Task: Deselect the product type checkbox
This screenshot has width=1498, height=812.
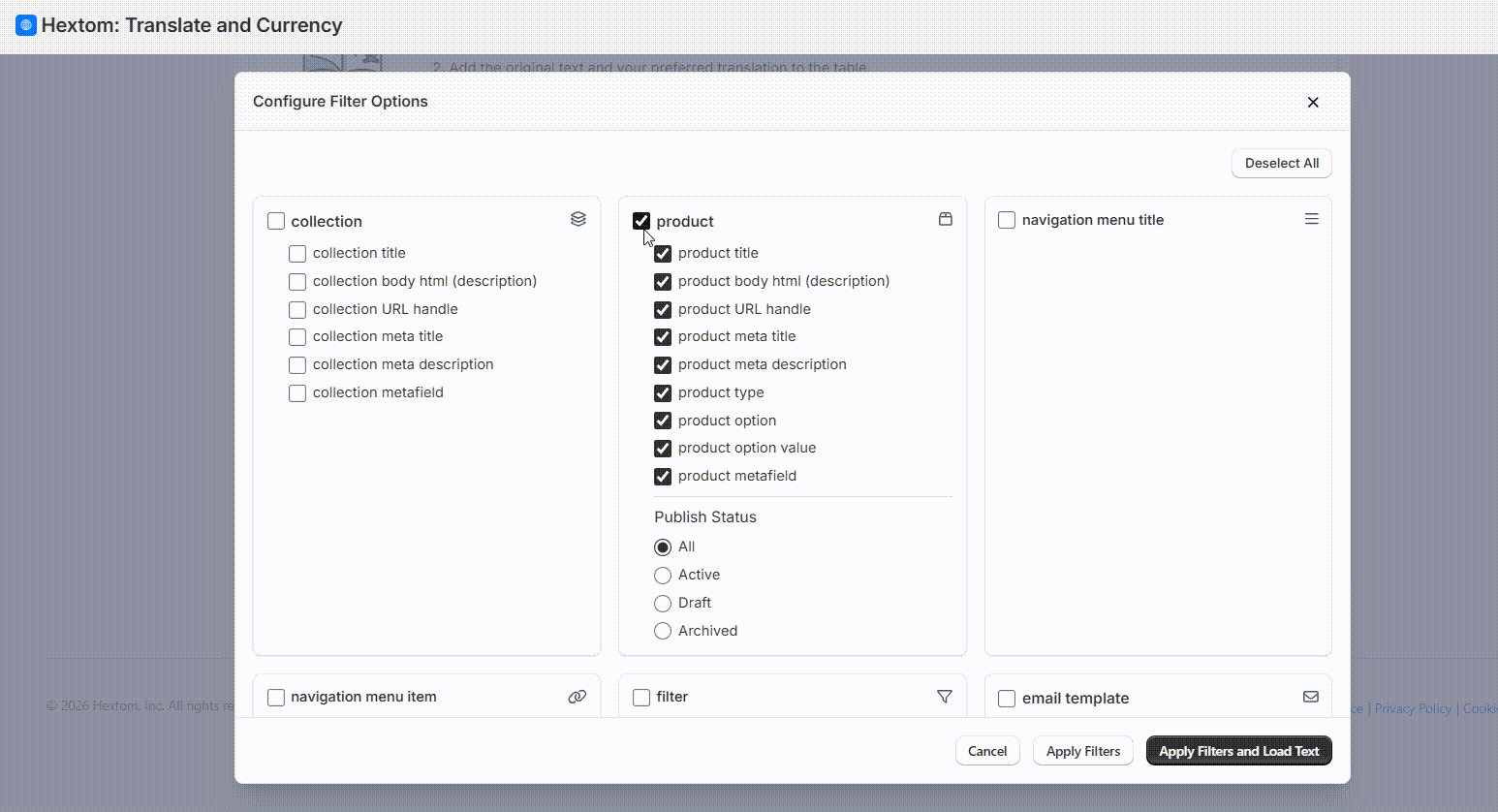Action: pyautogui.click(x=663, y=393)
